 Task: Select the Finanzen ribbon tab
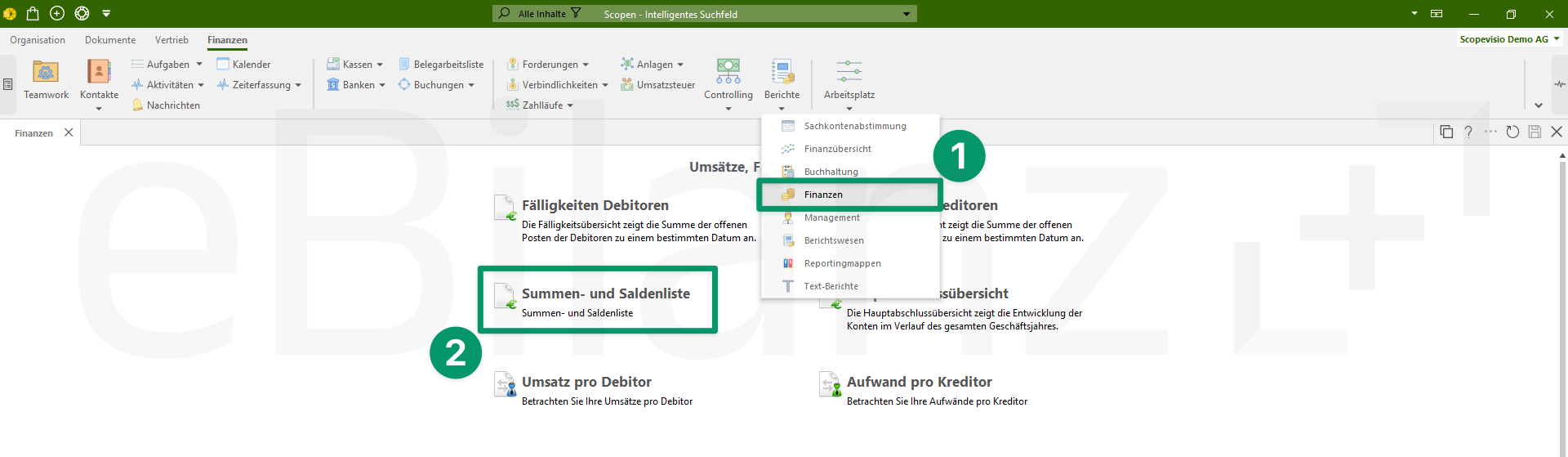(x=227, y=40)
